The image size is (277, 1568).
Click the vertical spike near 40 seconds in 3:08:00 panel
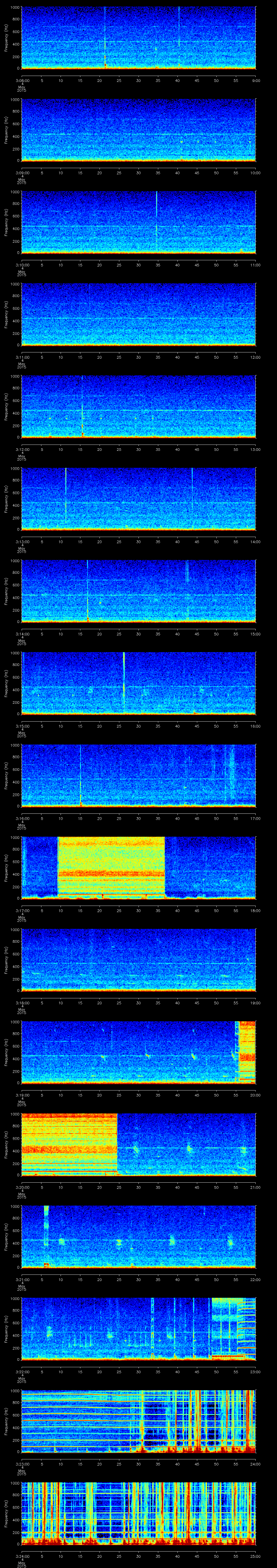(179, 27)
